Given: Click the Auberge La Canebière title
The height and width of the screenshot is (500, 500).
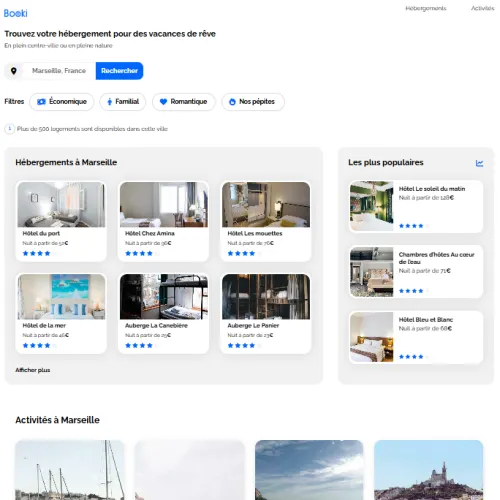Looking at the screenshot, I should point(156,325).
